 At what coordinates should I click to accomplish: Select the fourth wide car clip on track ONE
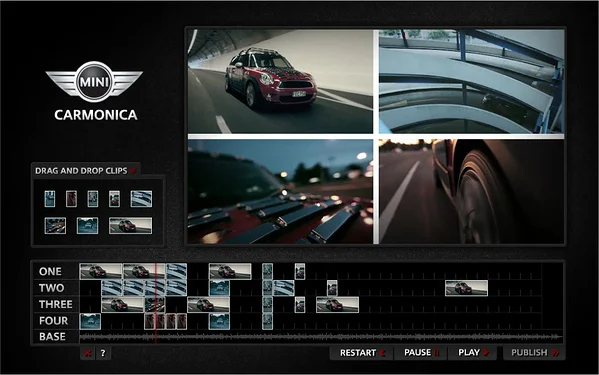pos(230,271)
